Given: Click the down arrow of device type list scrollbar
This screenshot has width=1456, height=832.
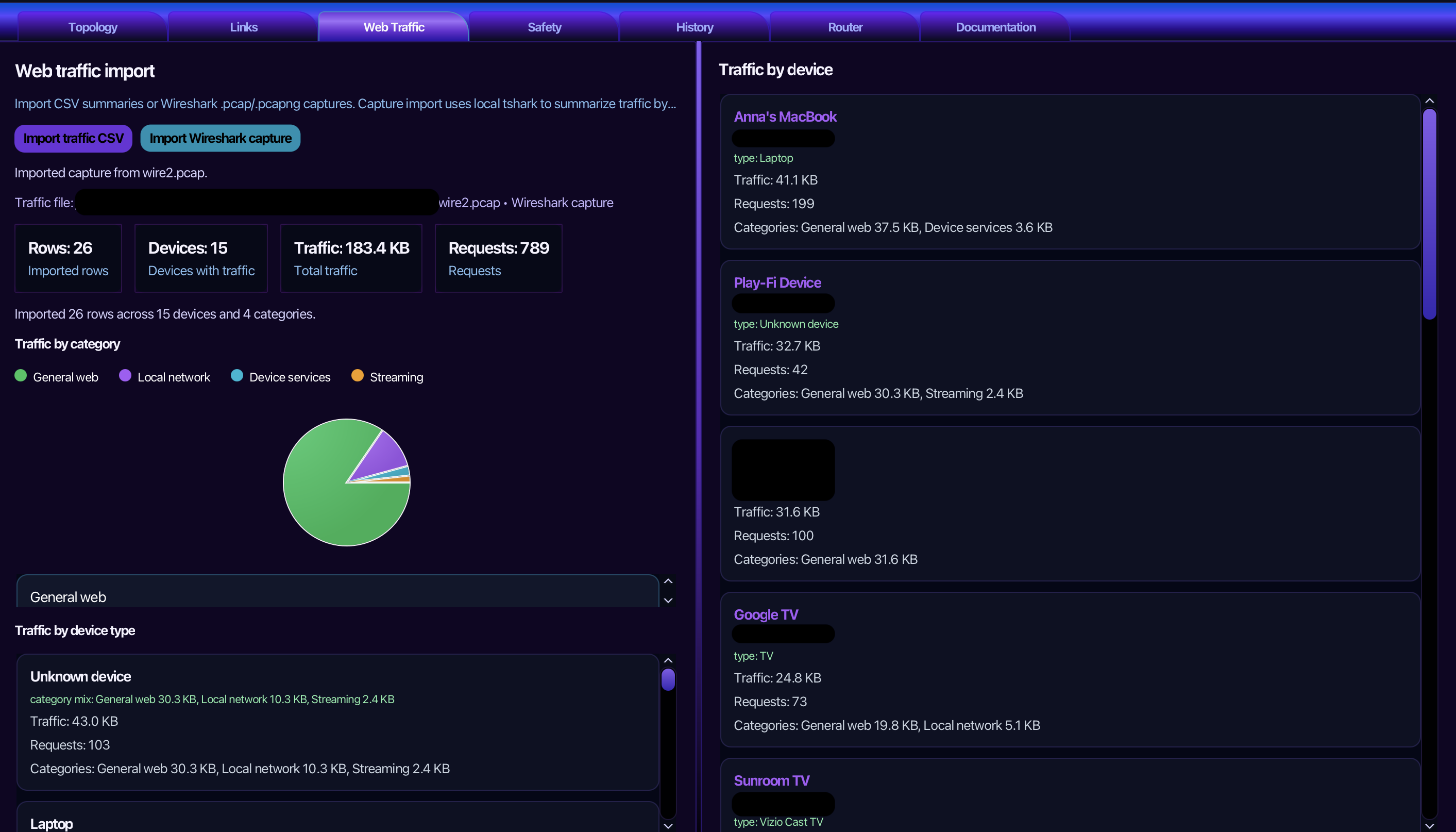Looking at the screenshot, I should coord(668,826).
